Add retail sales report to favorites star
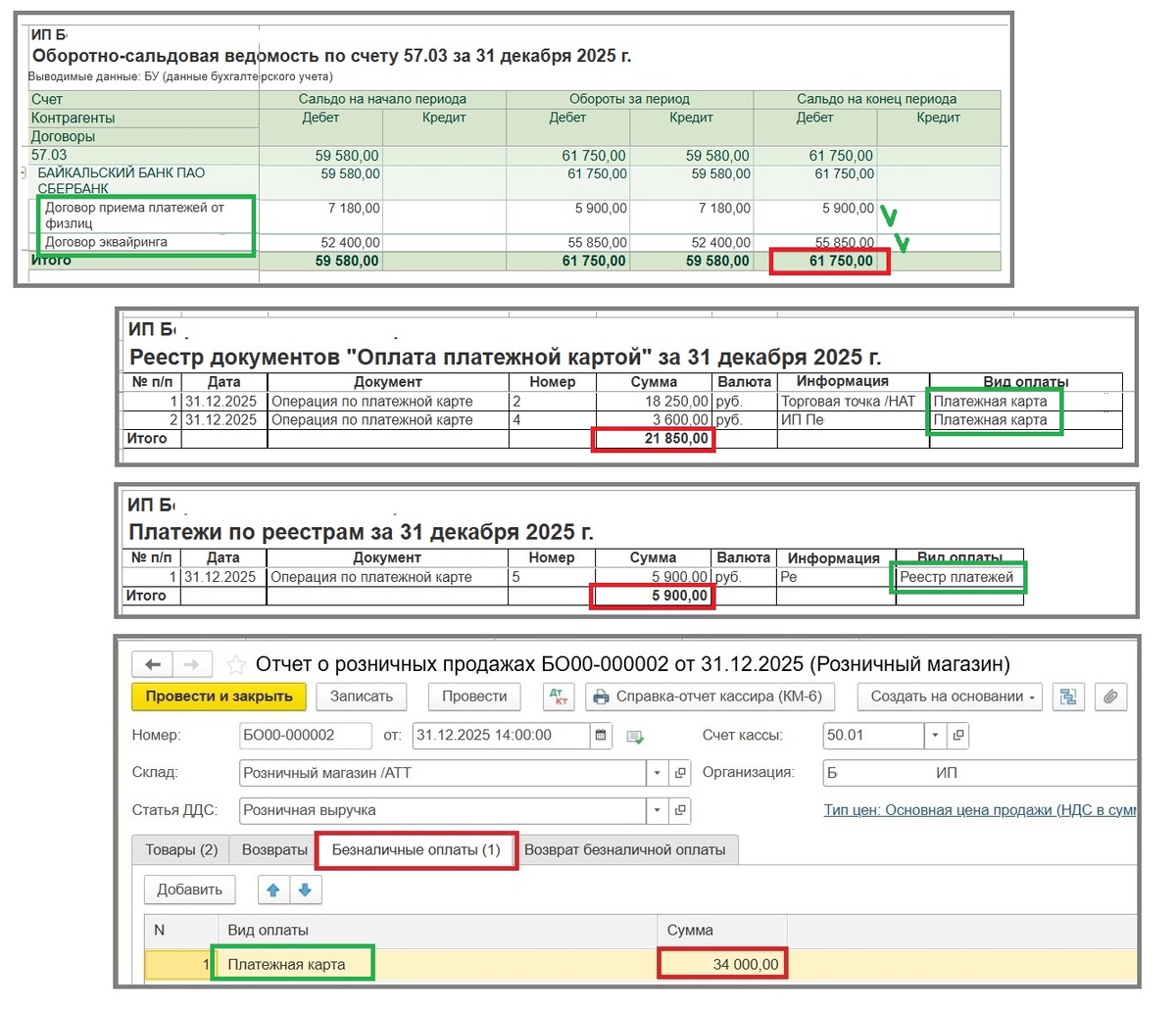Viewport: 1176px width, 1011px height. [235, 665]
